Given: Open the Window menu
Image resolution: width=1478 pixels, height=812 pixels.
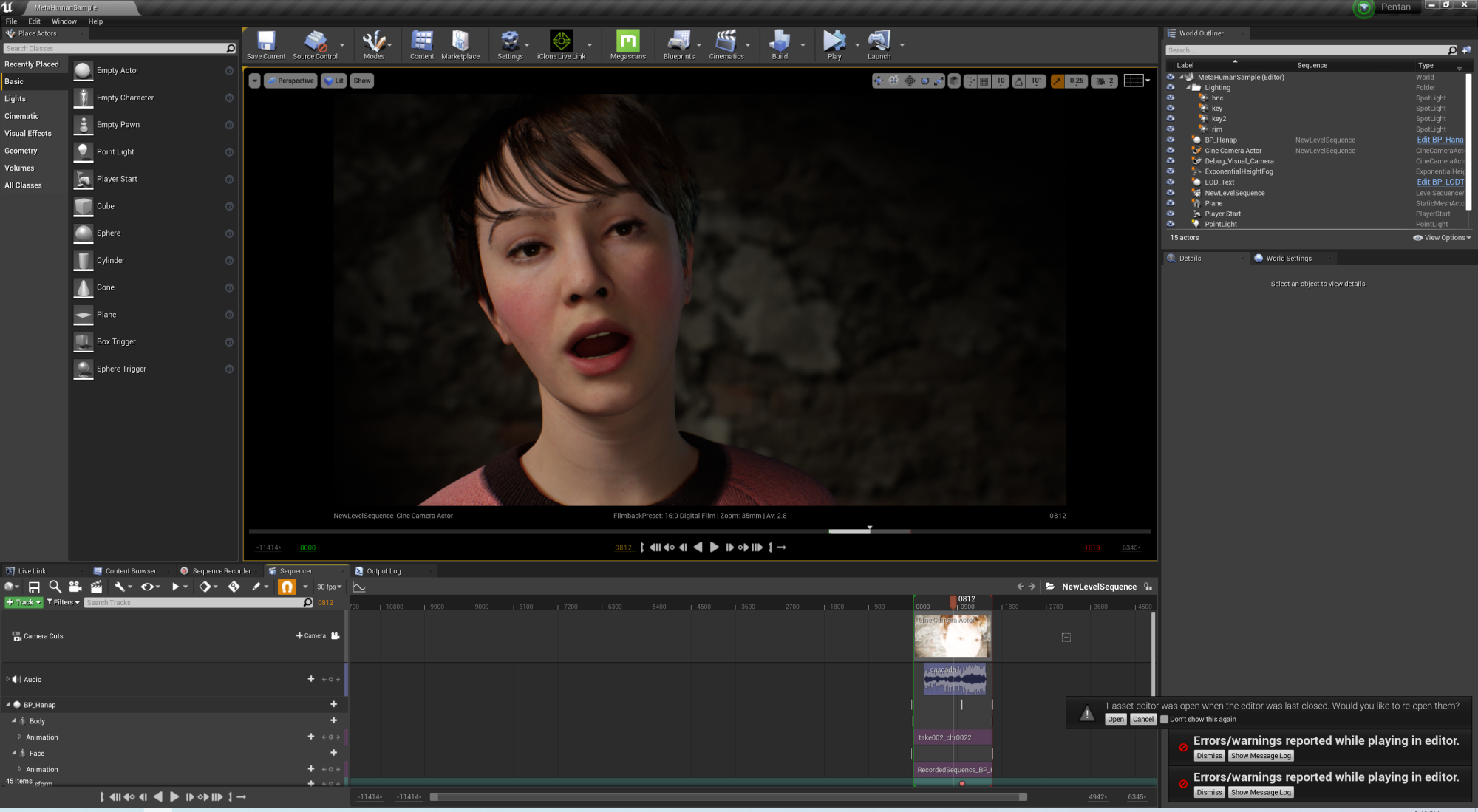Looking at the screenshot, I should 64,21.
